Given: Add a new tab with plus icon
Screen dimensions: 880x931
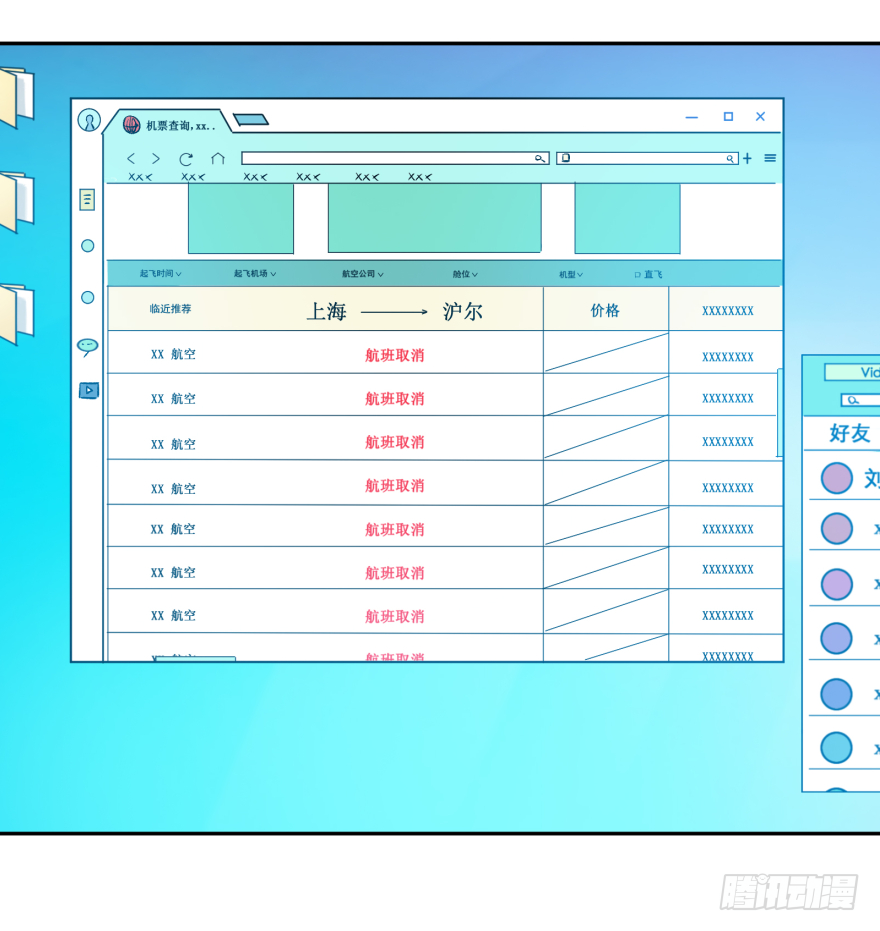Looking at the screenshot, I should tap(748, 159).
